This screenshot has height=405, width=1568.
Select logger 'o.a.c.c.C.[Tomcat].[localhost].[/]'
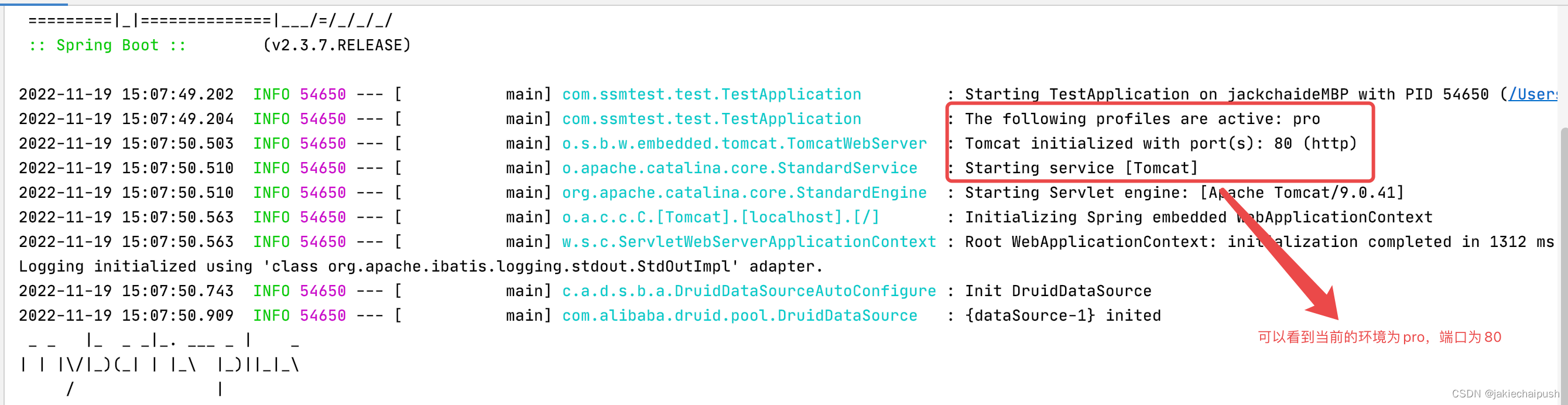721,217
